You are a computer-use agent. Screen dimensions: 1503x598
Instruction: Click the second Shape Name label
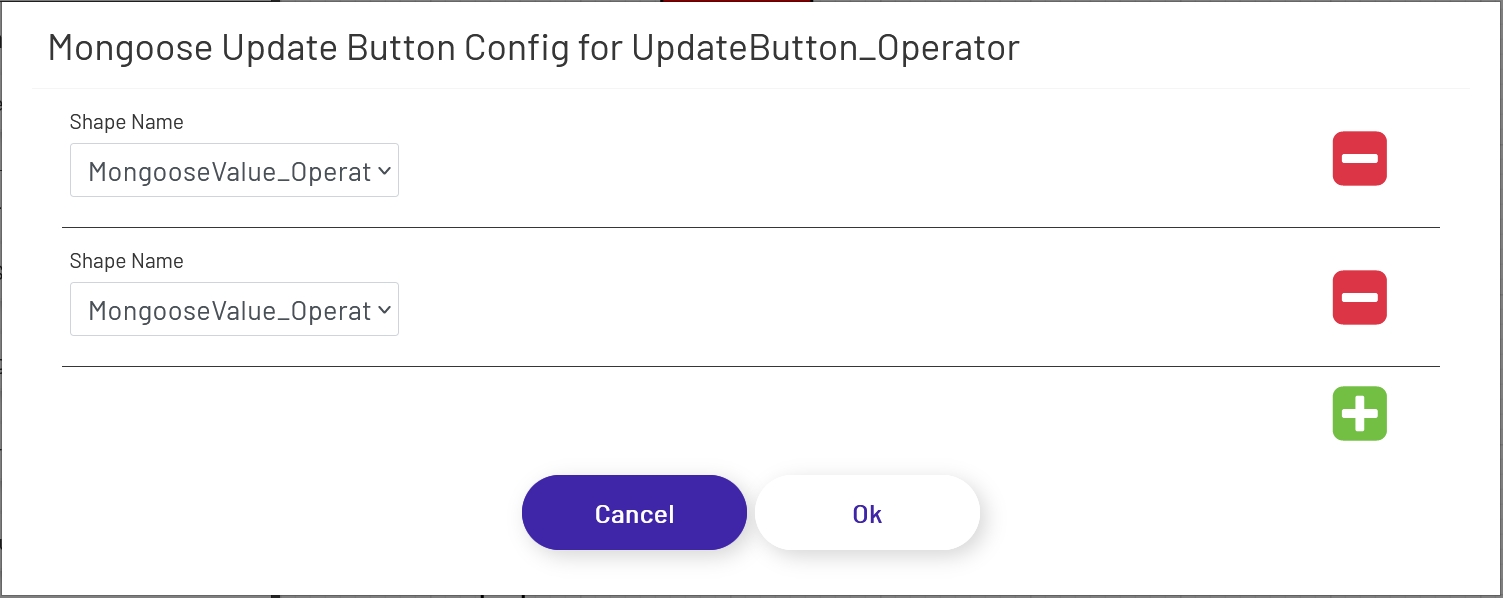point(126,260)
